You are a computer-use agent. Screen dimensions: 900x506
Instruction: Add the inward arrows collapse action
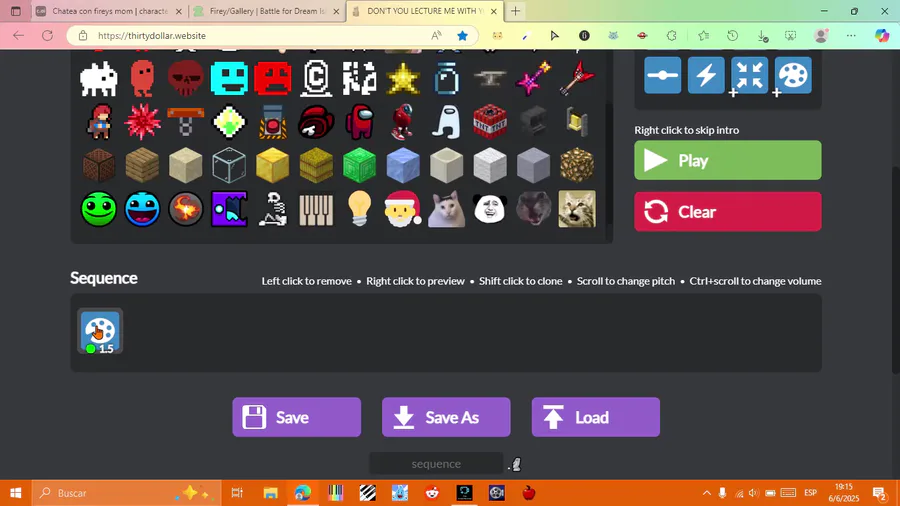[x=750, y=75]
